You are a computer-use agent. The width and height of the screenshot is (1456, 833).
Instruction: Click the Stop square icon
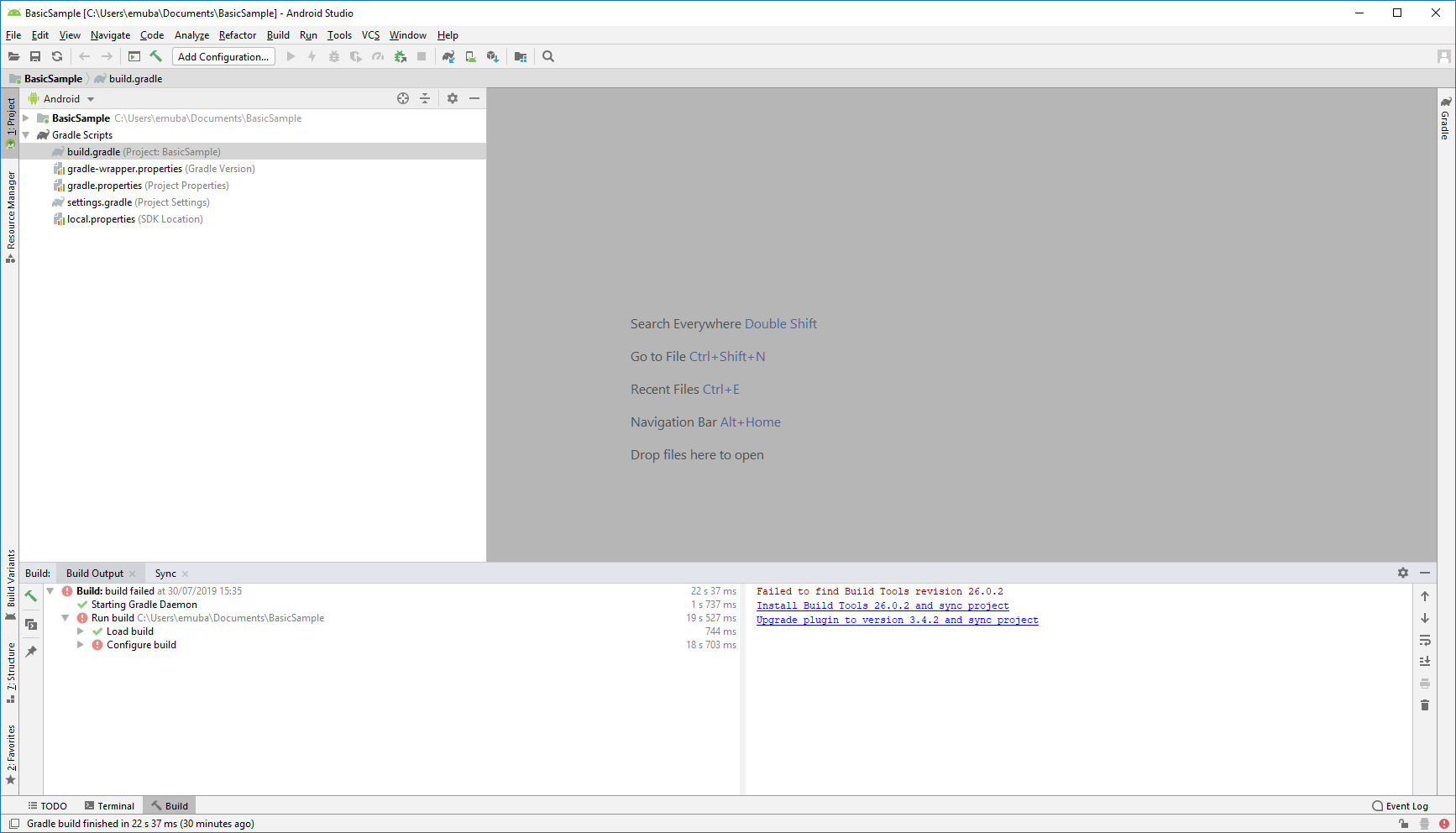[422, 56]
